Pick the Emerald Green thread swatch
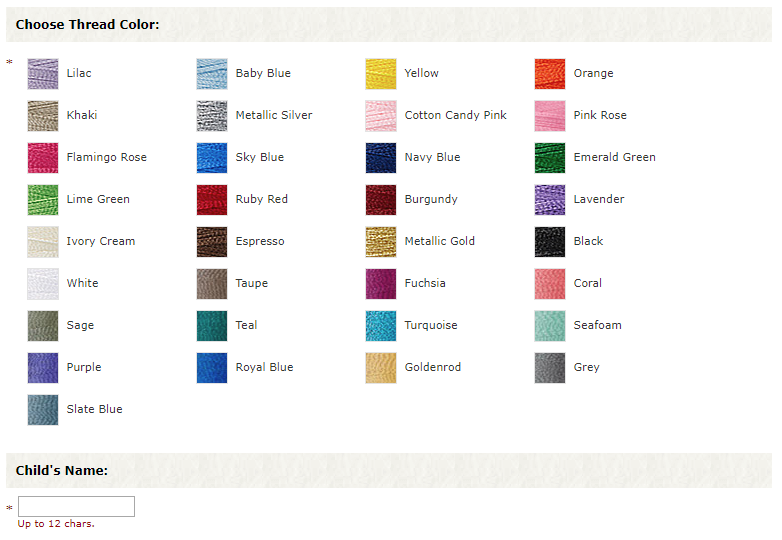Image resolution: width=782 pixels, height=540 pixels. tap(550, 158)
